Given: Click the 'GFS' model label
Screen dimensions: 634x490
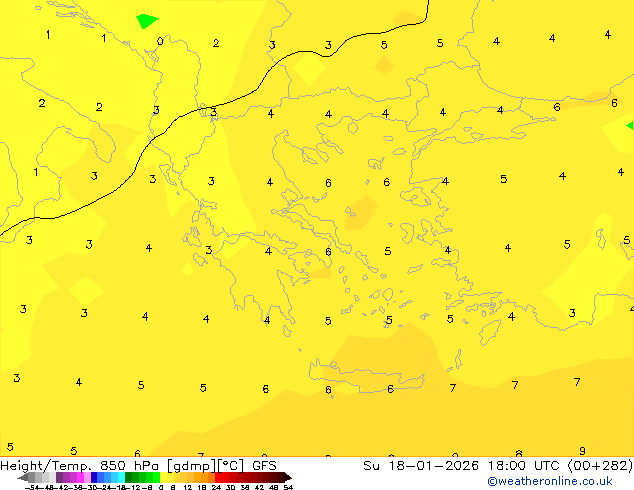Looking at the screenshot, I should (264, 466).
